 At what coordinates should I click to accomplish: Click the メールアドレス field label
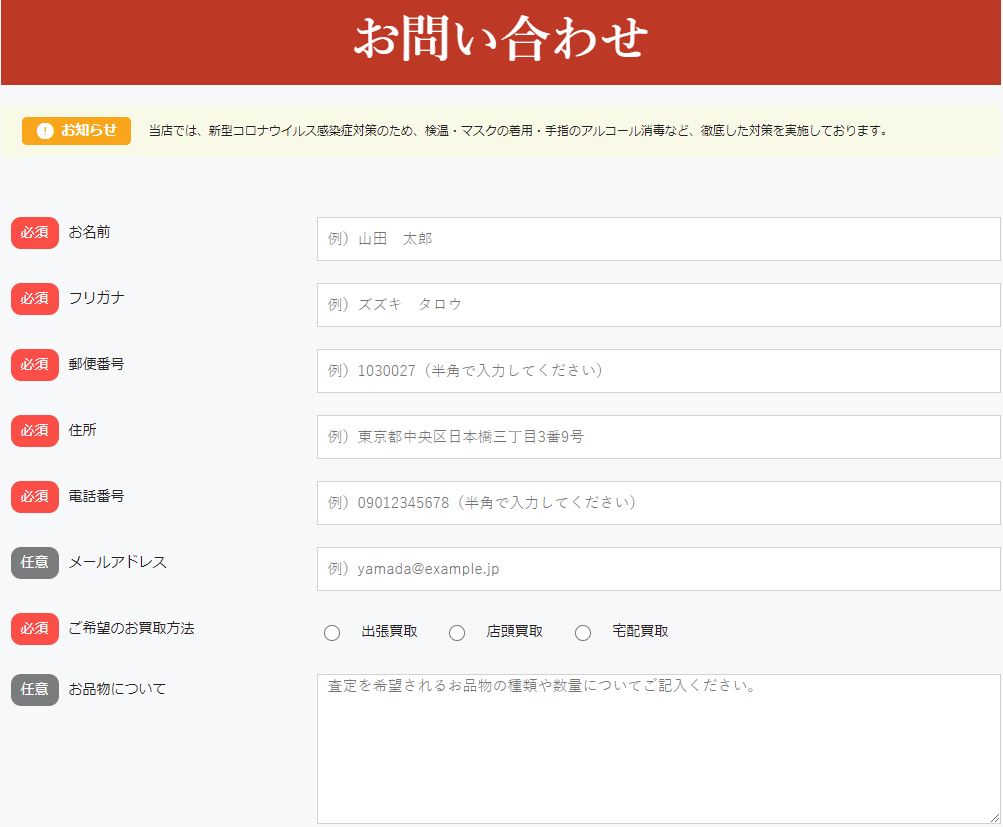[118, 562]
